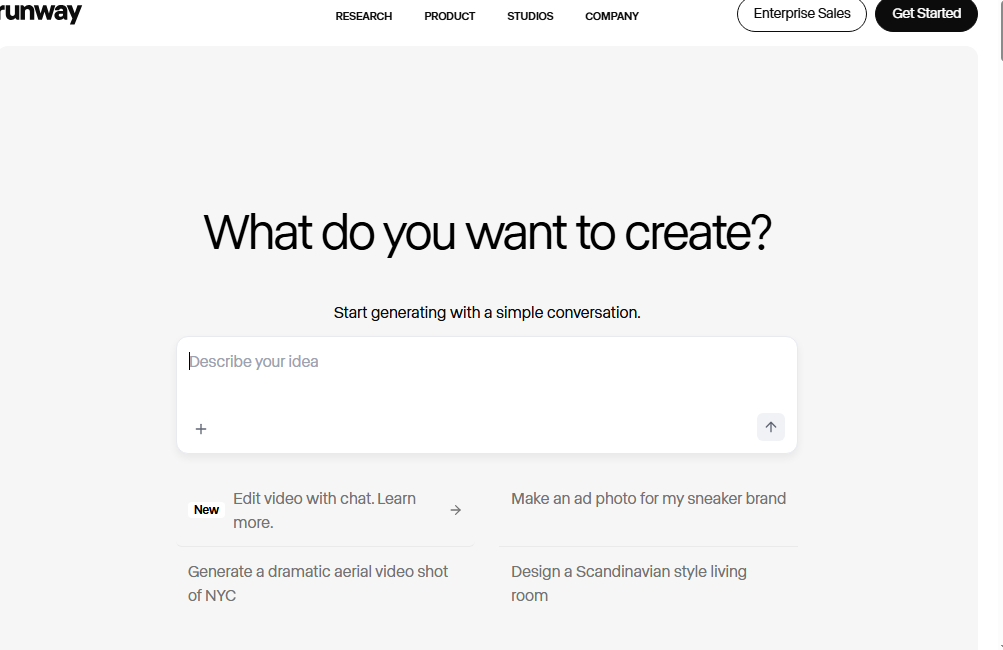Screen dimensions: 1003x650
Task: Click the right arrow beside Learn more
Action: [x=455, y=510]
